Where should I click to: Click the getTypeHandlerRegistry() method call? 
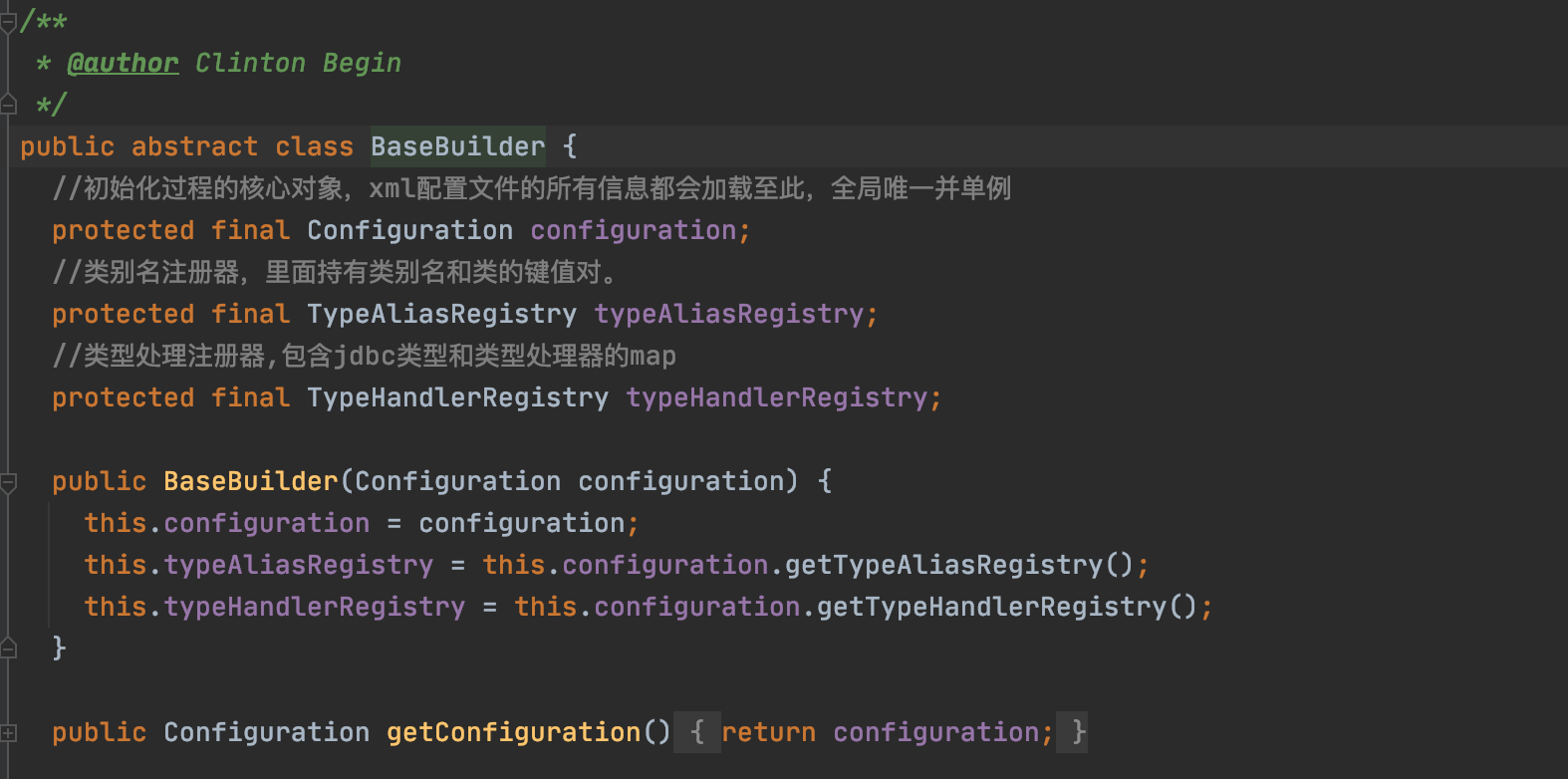(1007, 607)
